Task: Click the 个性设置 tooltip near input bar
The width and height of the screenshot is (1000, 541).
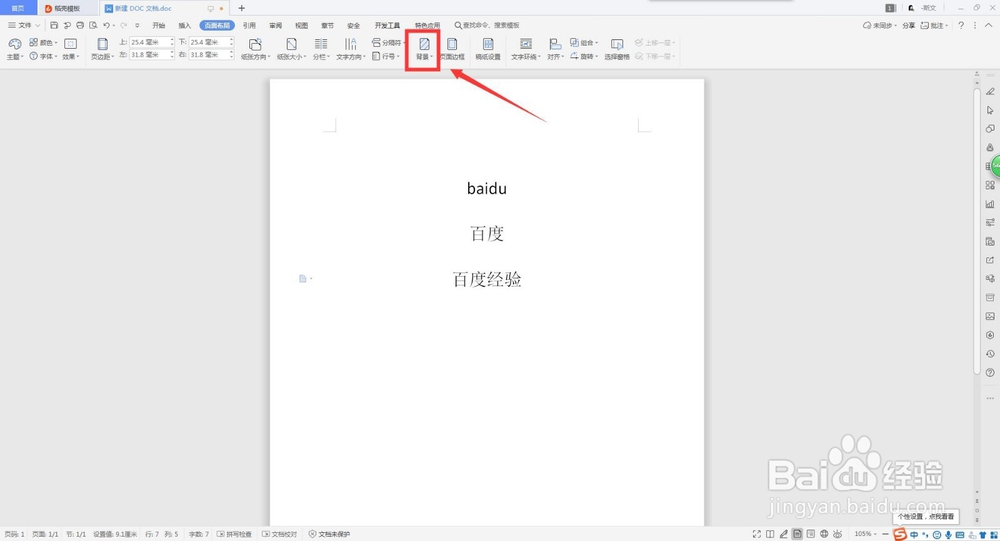Action: coord(926,517)
